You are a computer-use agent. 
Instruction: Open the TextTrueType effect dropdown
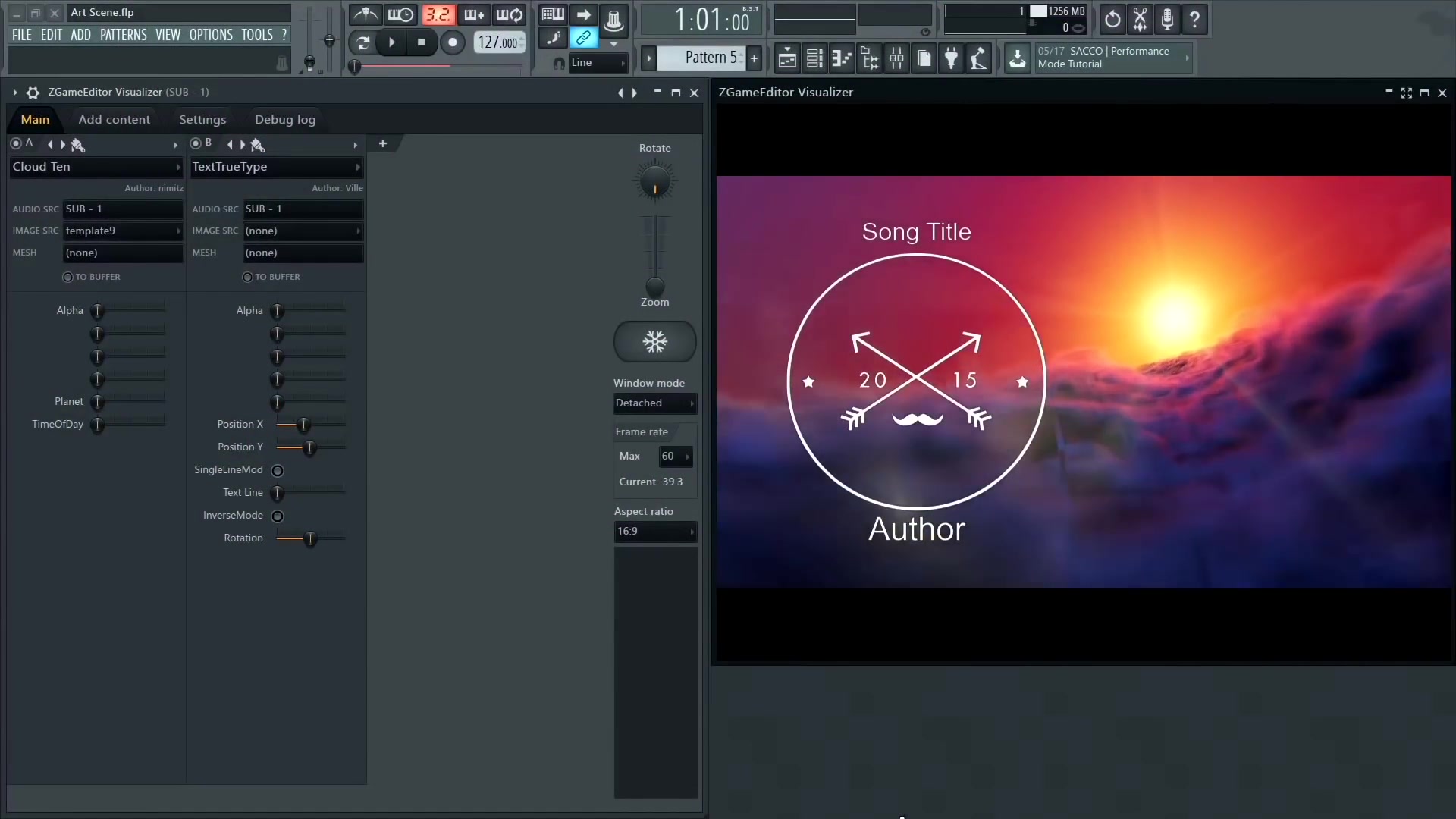pyautogui.click(x=276, y=167)
